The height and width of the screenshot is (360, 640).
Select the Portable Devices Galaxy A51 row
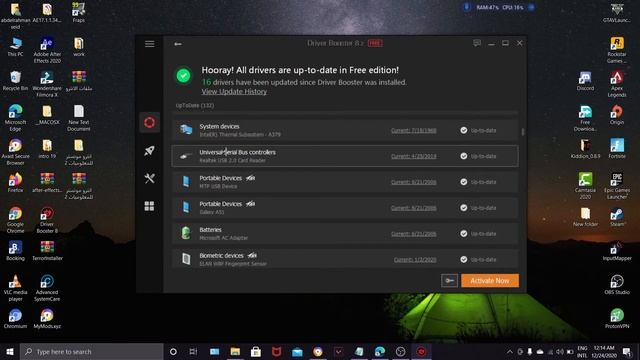click(x=345, y=207)
